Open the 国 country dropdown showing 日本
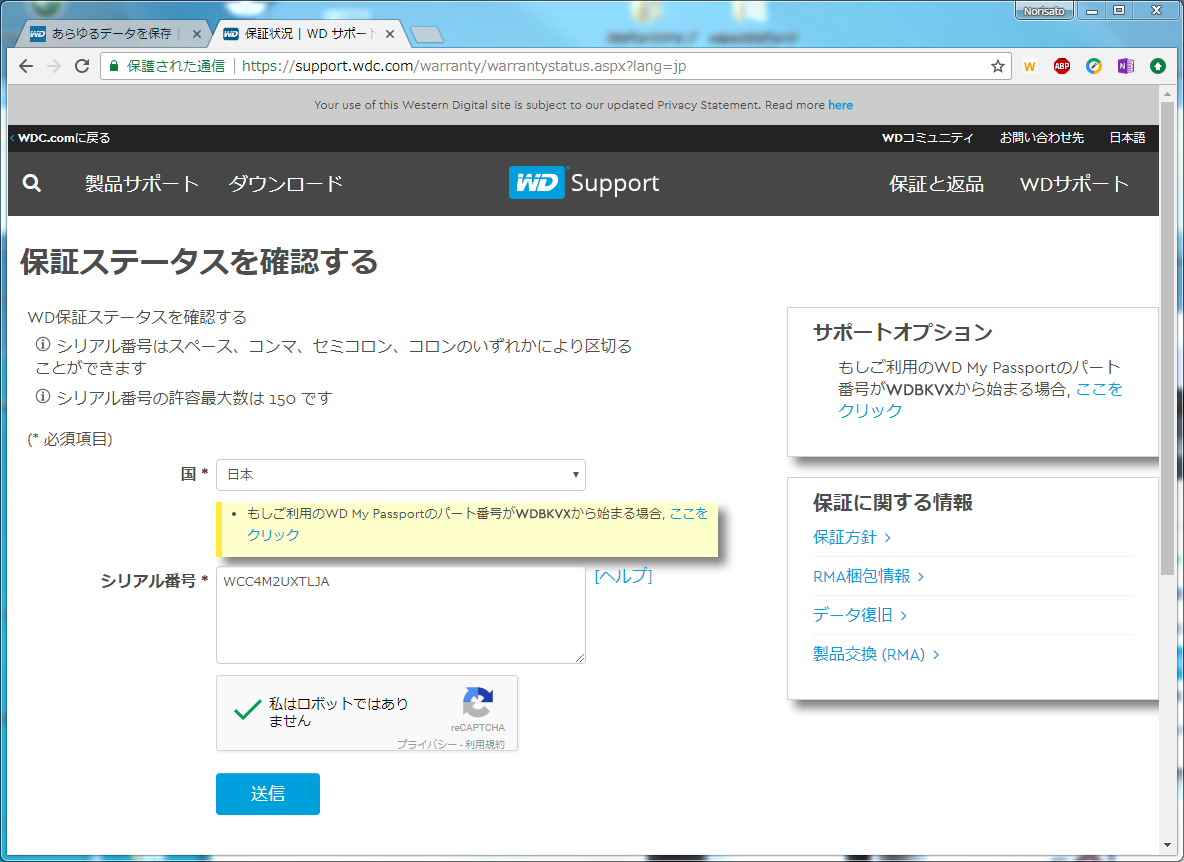The width and height of the screenshot is (1184, 862). point(400,475)
